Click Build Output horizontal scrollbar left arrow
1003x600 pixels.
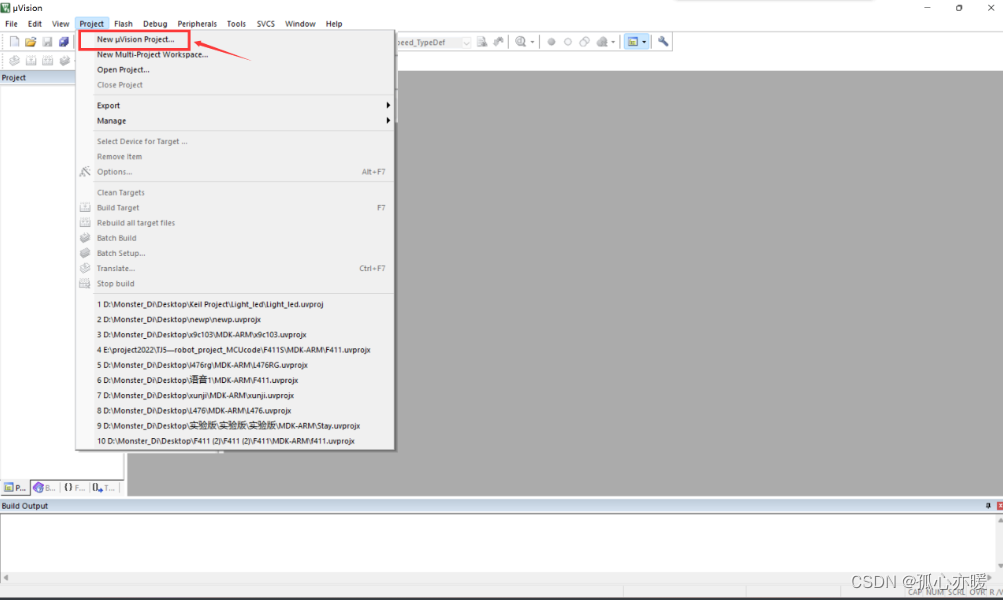[x=6, y=577]
